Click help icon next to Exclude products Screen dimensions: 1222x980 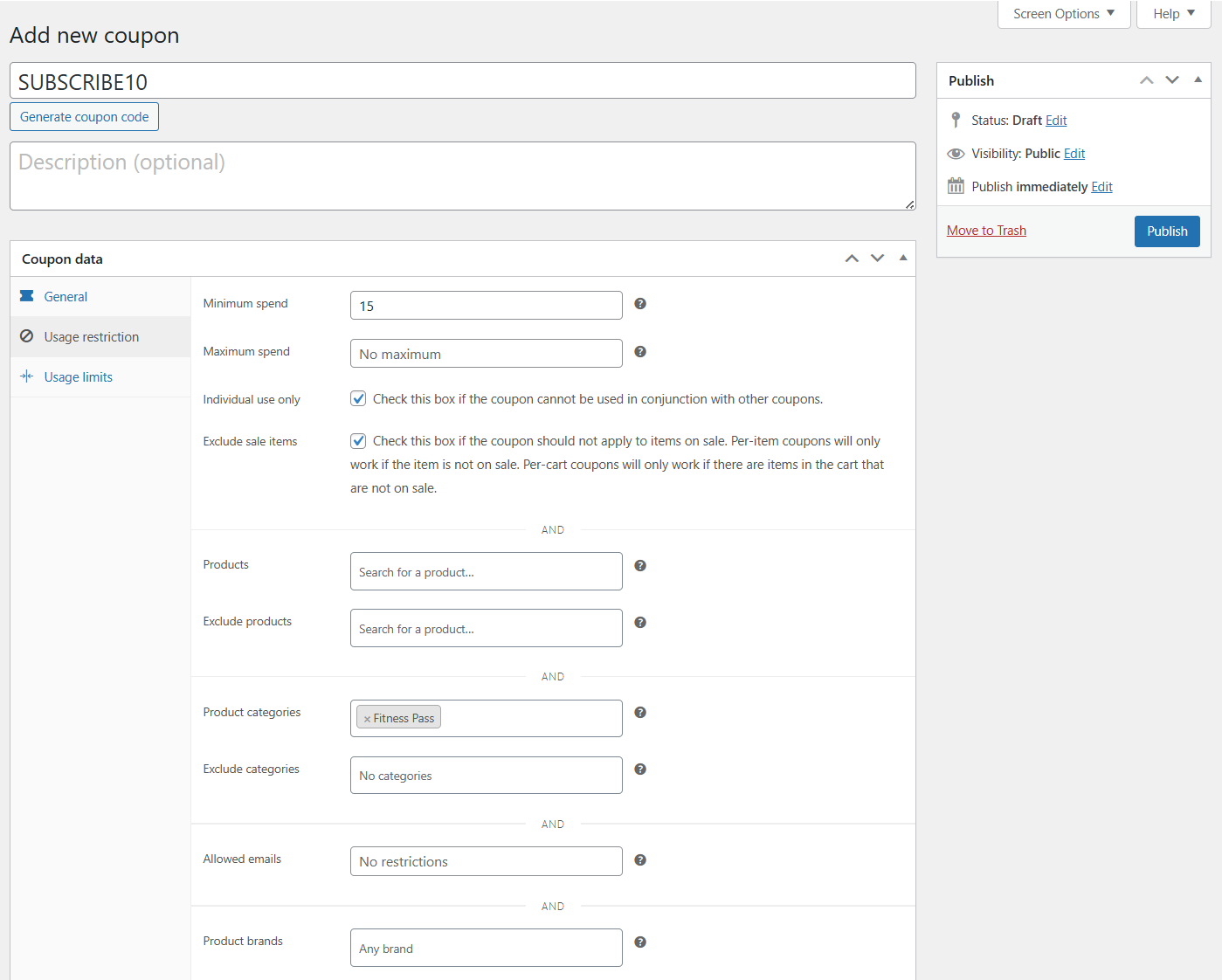coord(640,622)
